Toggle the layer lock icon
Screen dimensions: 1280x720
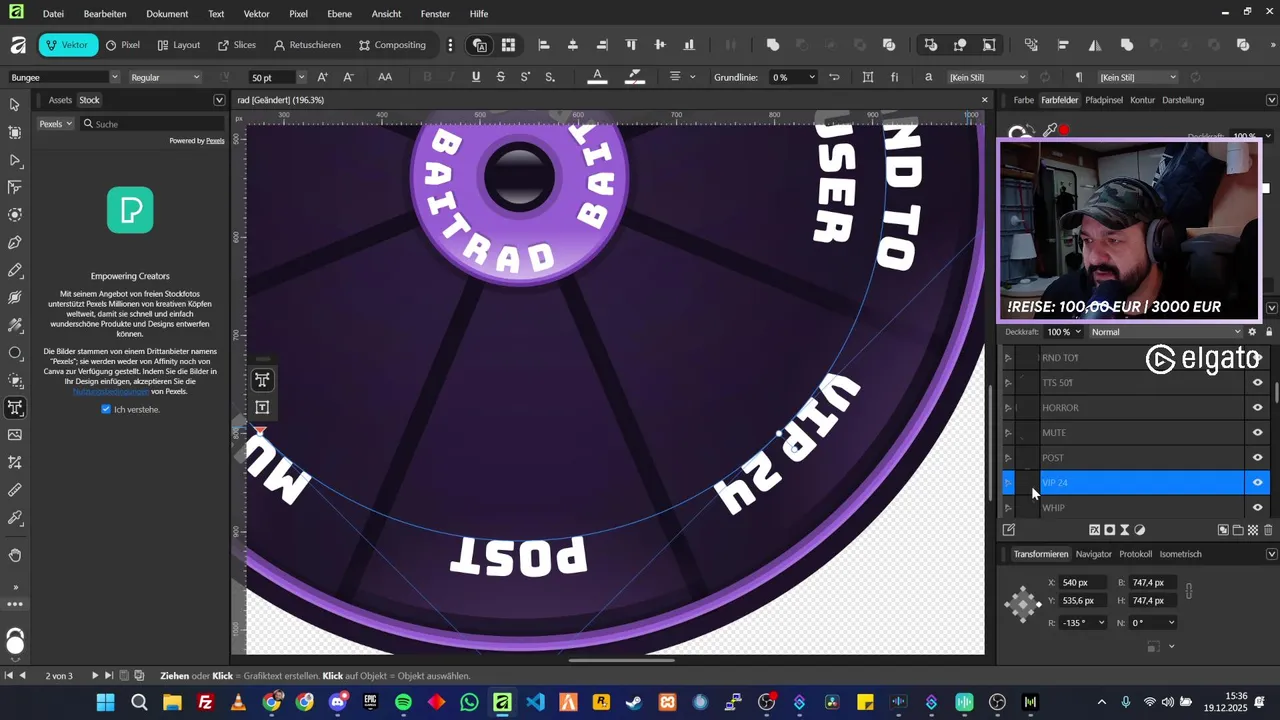pos(1269,332)
